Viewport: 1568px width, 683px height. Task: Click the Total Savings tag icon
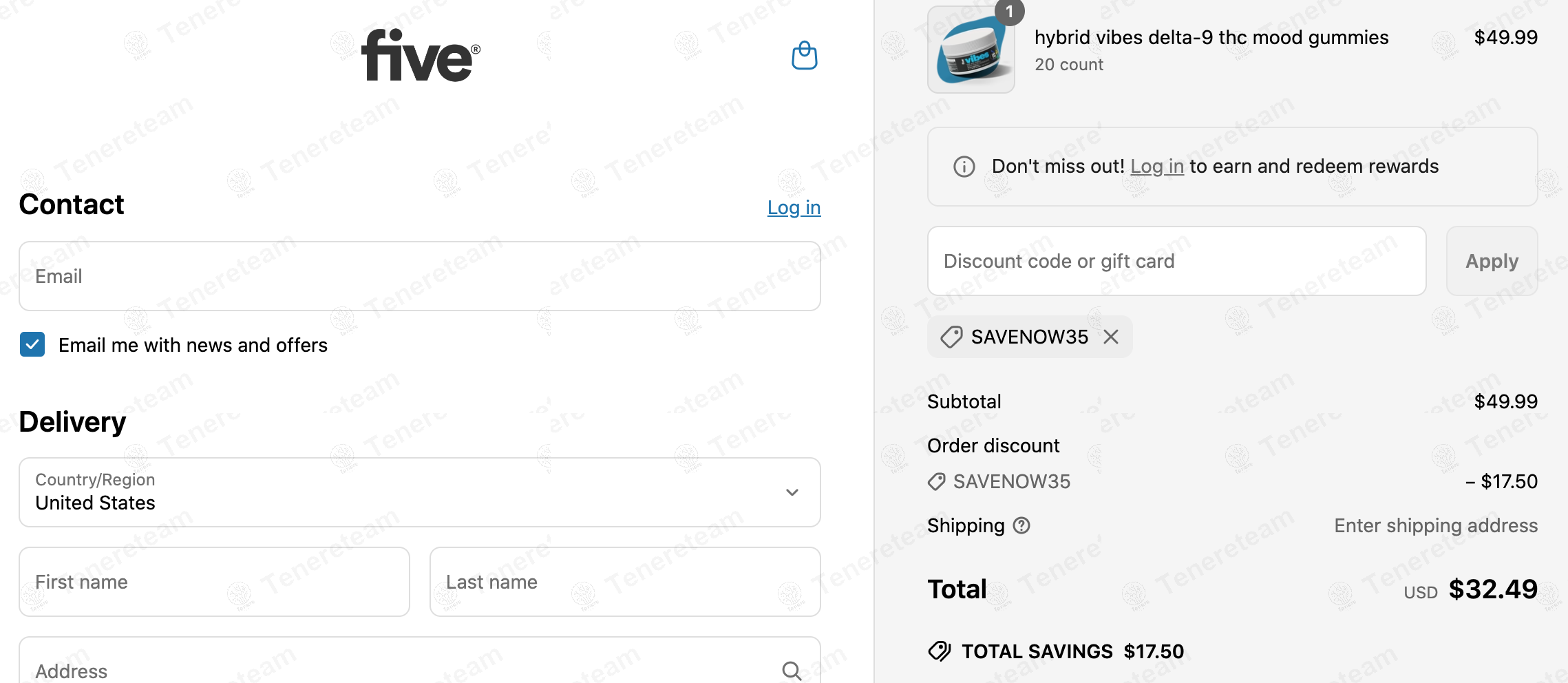(940, 651)
